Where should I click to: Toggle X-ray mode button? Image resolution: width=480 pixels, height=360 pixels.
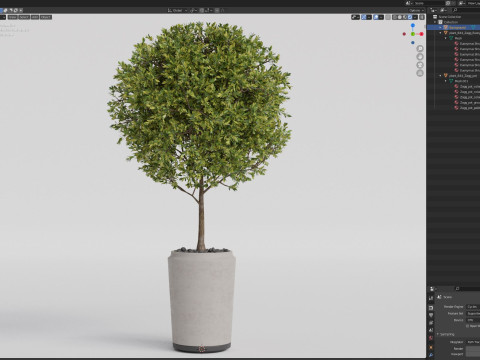coord(388,17)
